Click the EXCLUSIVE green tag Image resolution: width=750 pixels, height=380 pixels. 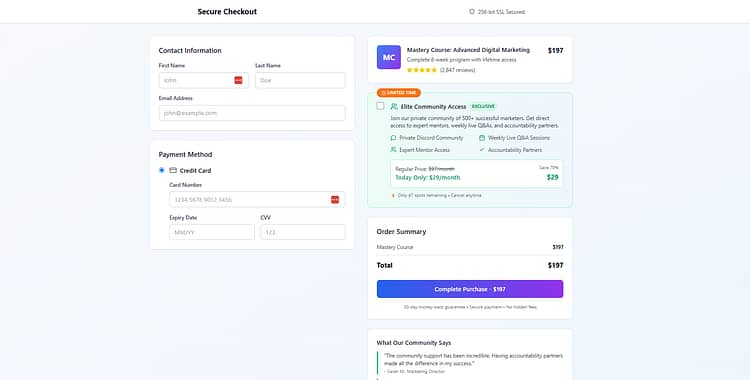click(x=483, y=106)
